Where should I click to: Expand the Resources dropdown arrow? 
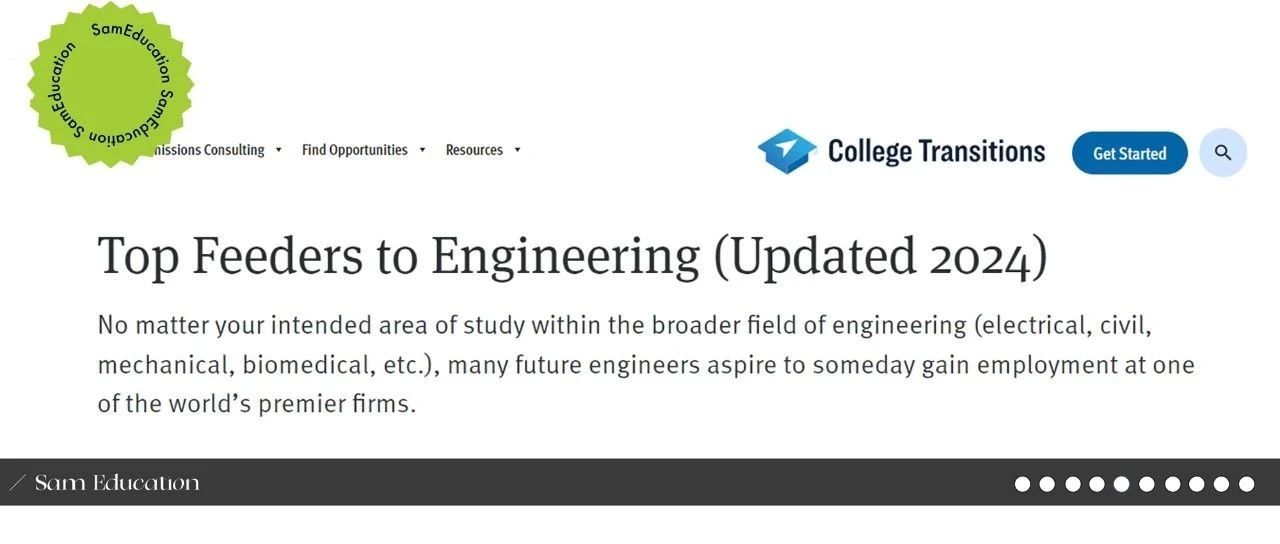(x=517, y=150)
